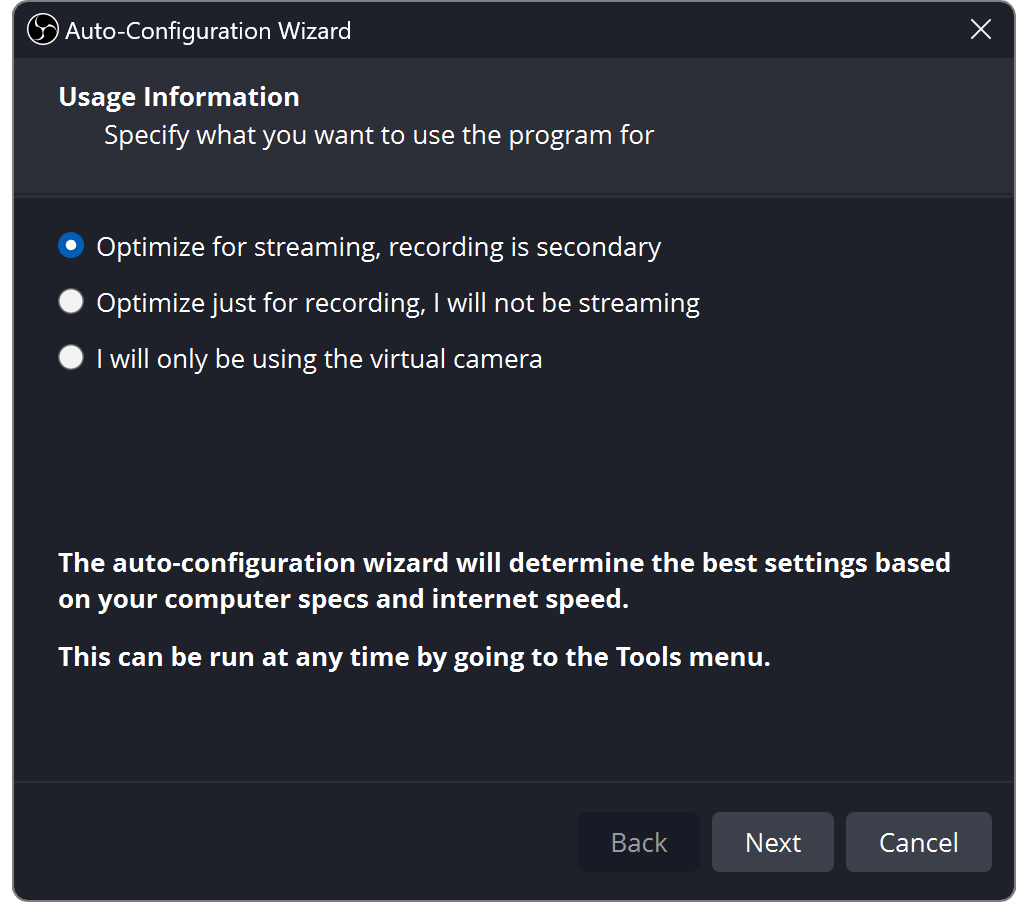Enable the streaming optimization radio button
Viewport: 1028px width, 914px height.
[x=70, y=245]
